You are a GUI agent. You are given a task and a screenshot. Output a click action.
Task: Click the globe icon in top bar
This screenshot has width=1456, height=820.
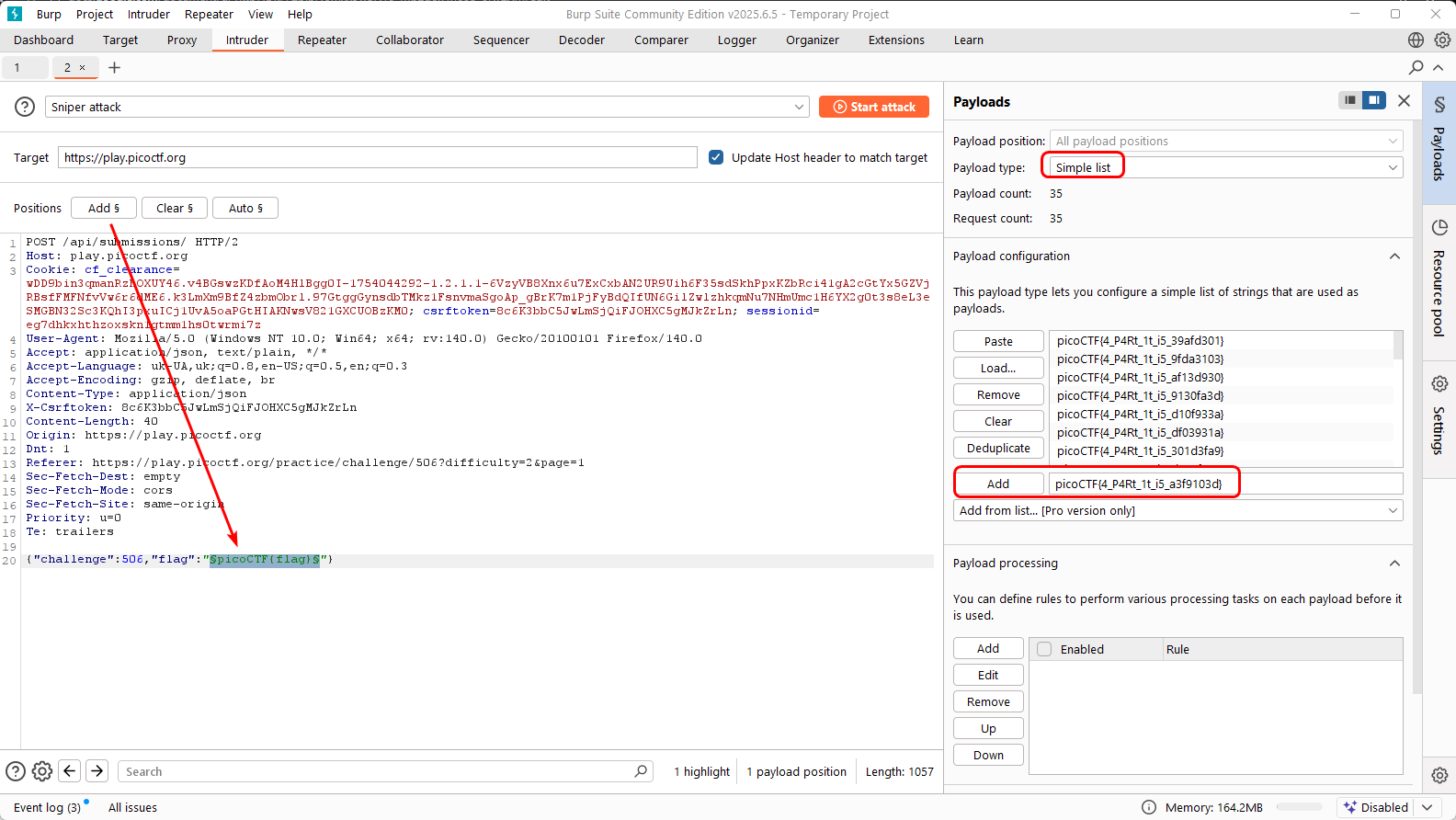click(1416, 40)
